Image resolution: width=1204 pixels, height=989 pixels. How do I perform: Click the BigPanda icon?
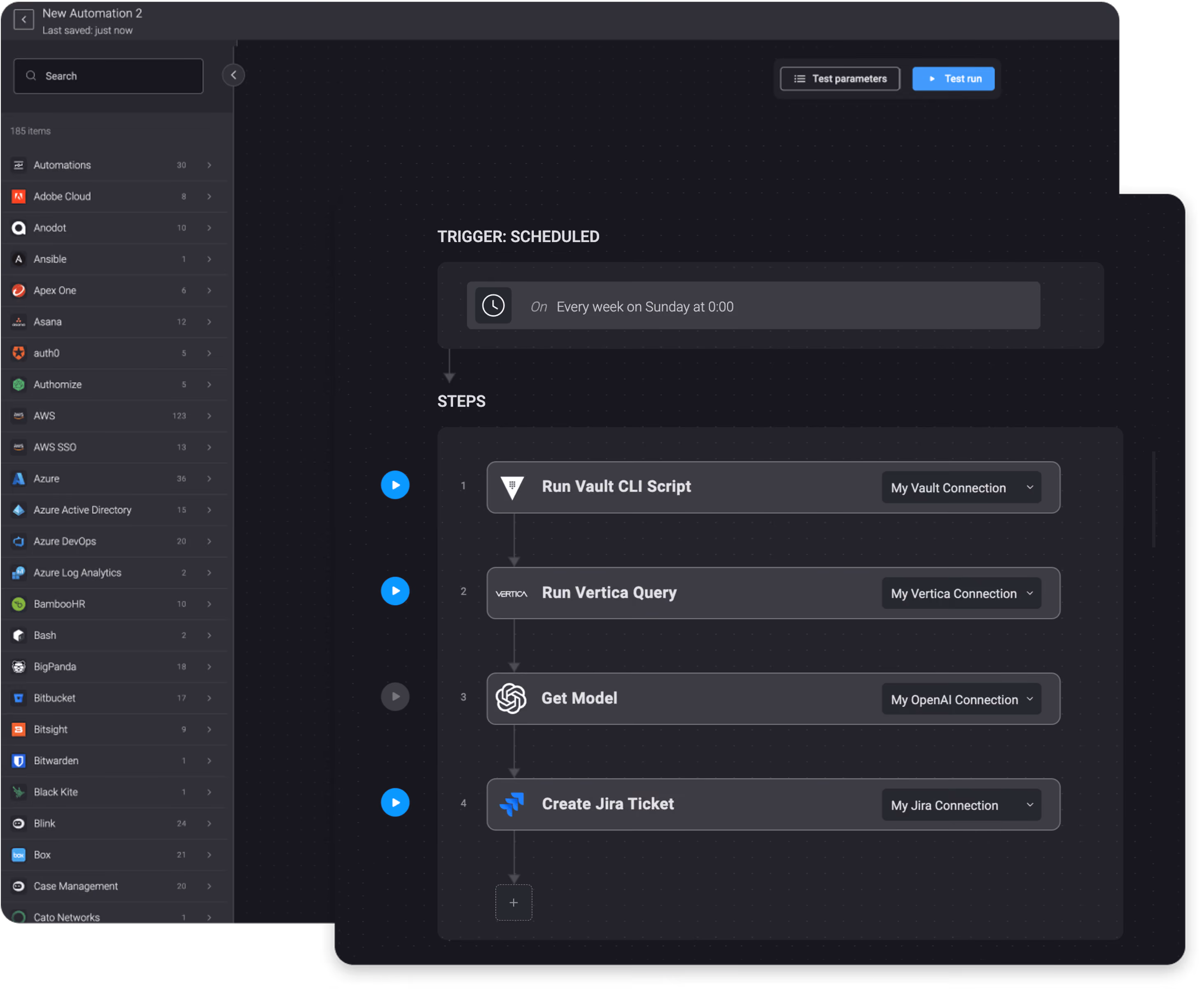click(x=19, y=666)
